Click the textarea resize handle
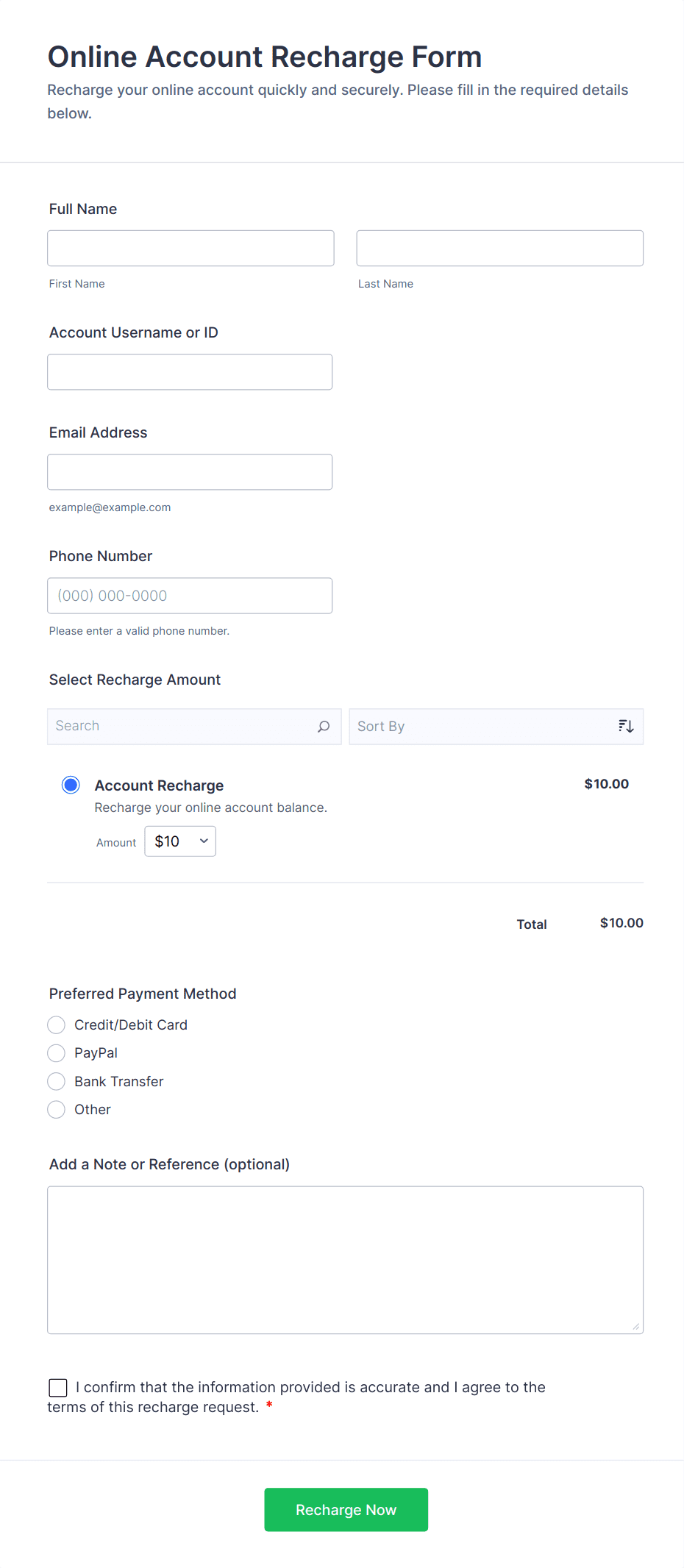Screen dimensions: 684x1568 pos(636,1327)
